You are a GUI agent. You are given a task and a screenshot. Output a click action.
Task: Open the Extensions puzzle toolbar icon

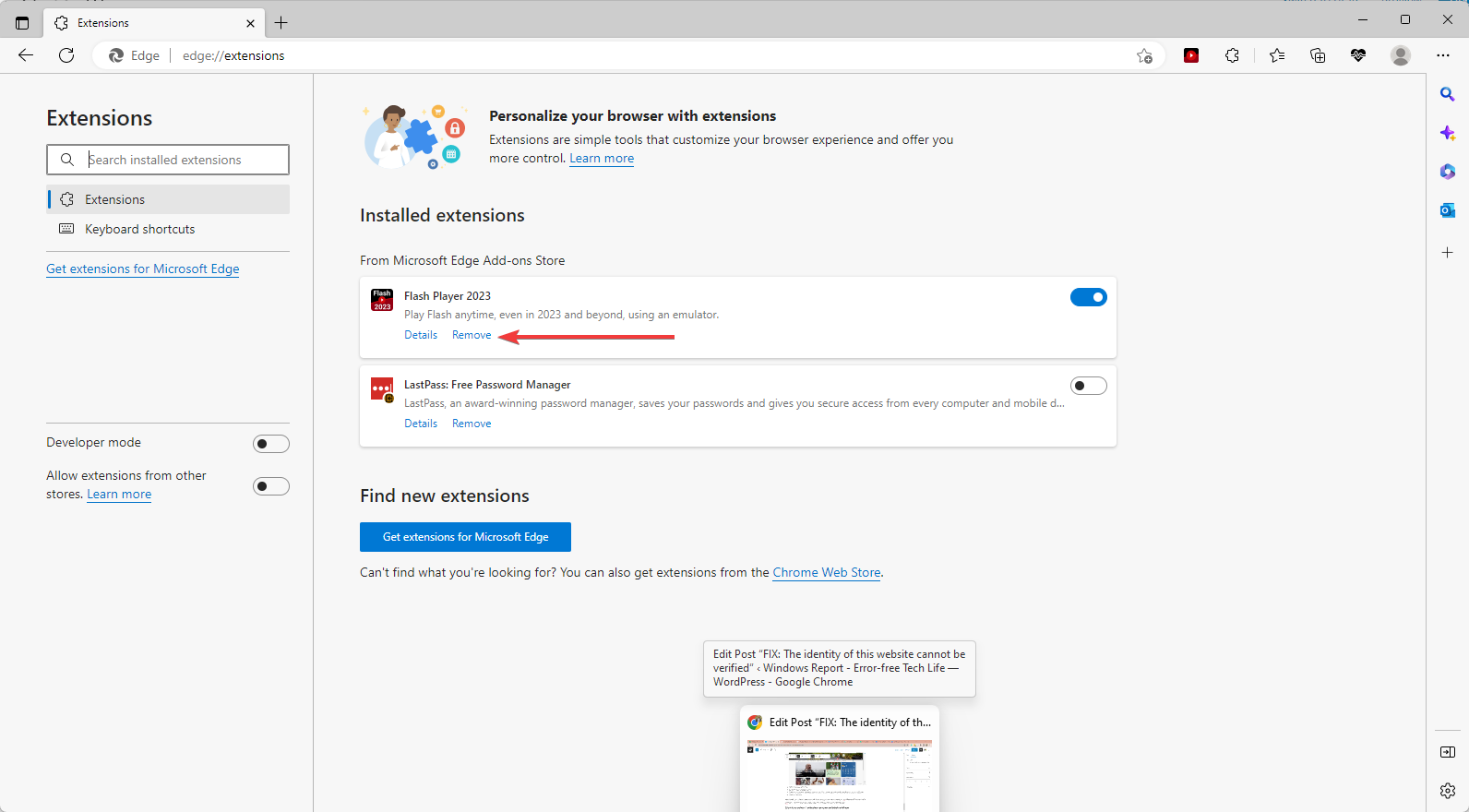pos(1232,55)
